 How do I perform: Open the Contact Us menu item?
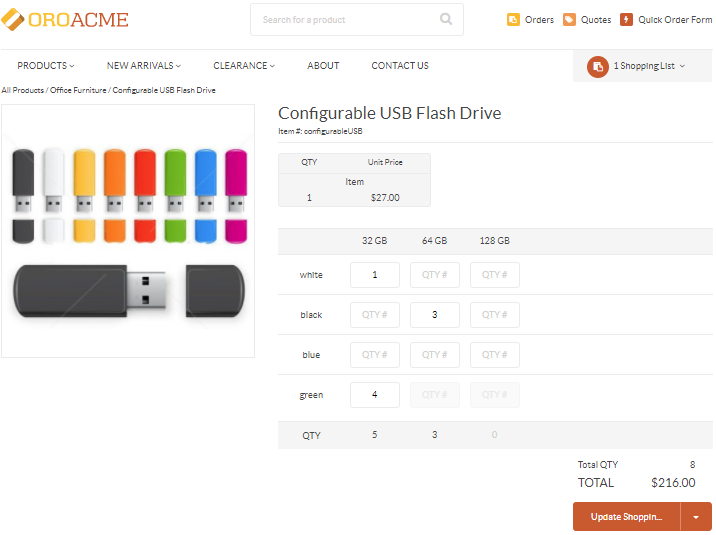pyautogui.click(x=400, y=66)
